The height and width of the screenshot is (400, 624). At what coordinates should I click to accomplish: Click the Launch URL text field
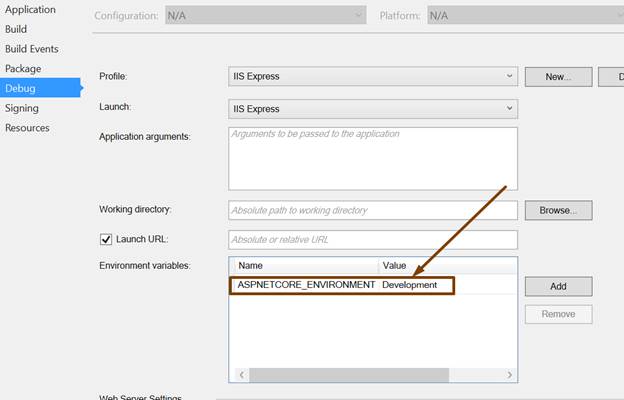click(x=372, y=240)
